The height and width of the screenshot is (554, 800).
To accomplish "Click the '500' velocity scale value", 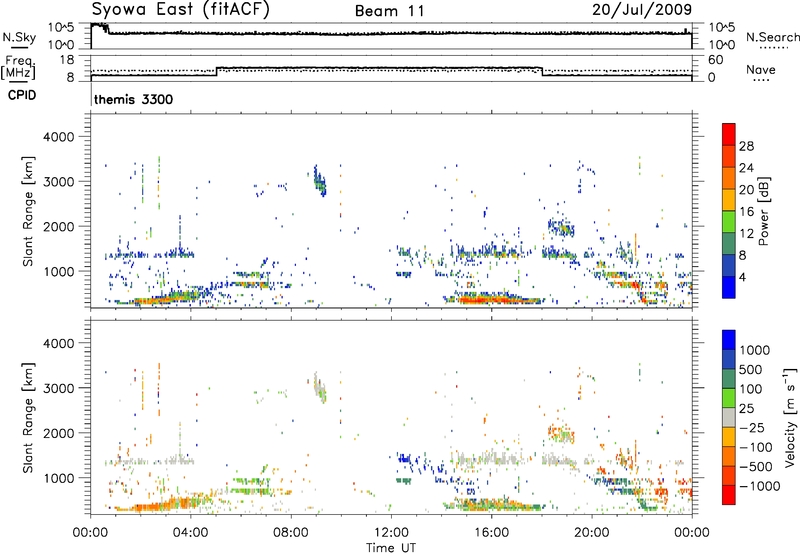I will coord(751,369).
